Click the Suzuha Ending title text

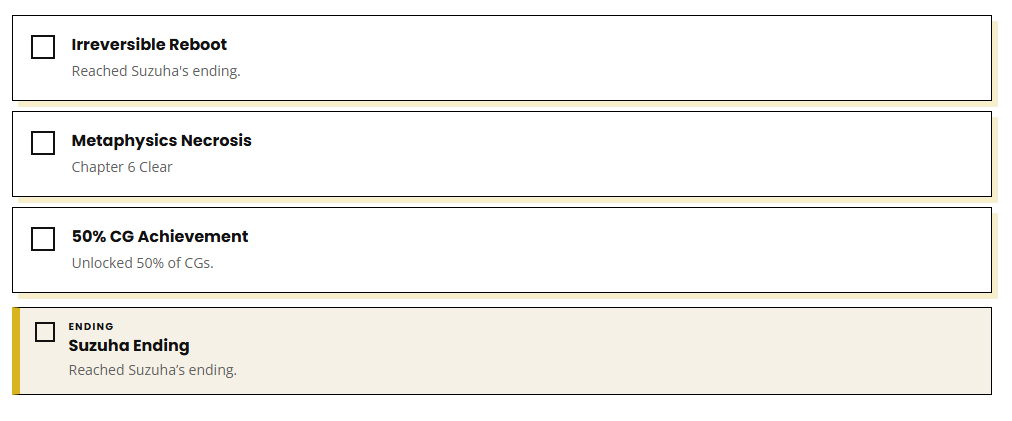click(129, 345)
